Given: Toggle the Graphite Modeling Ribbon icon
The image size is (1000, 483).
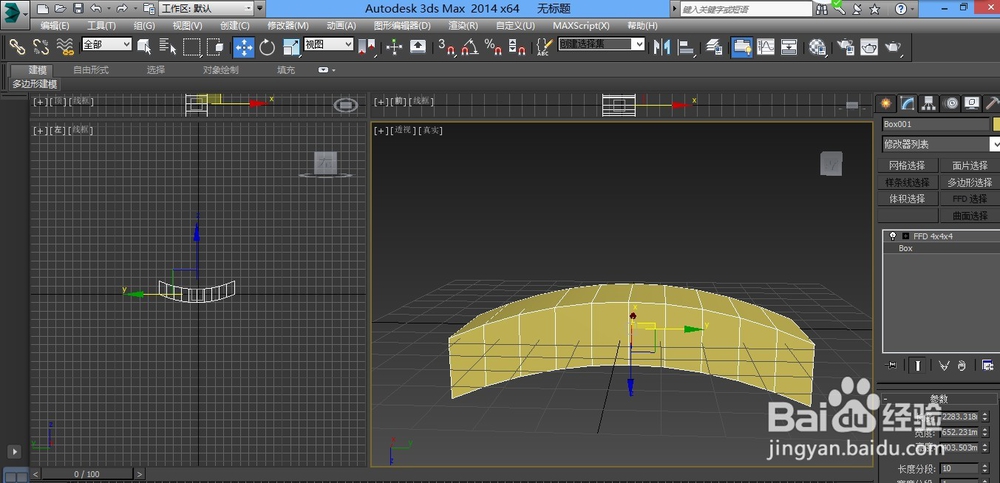Looking at the screenshot, I should (x=741, y=47).
